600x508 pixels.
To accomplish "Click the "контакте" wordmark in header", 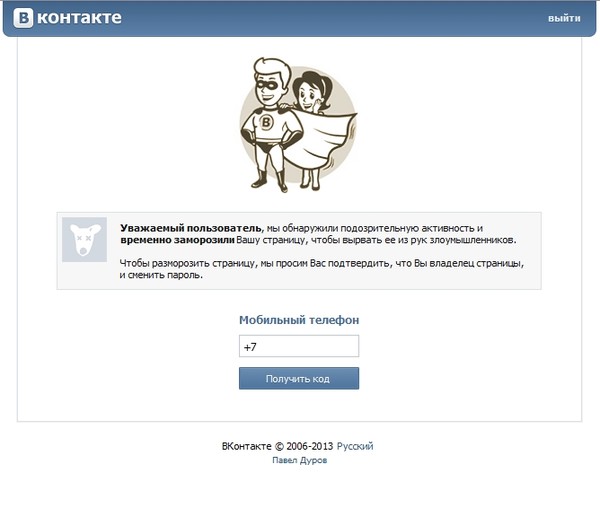I will [80, 18].
